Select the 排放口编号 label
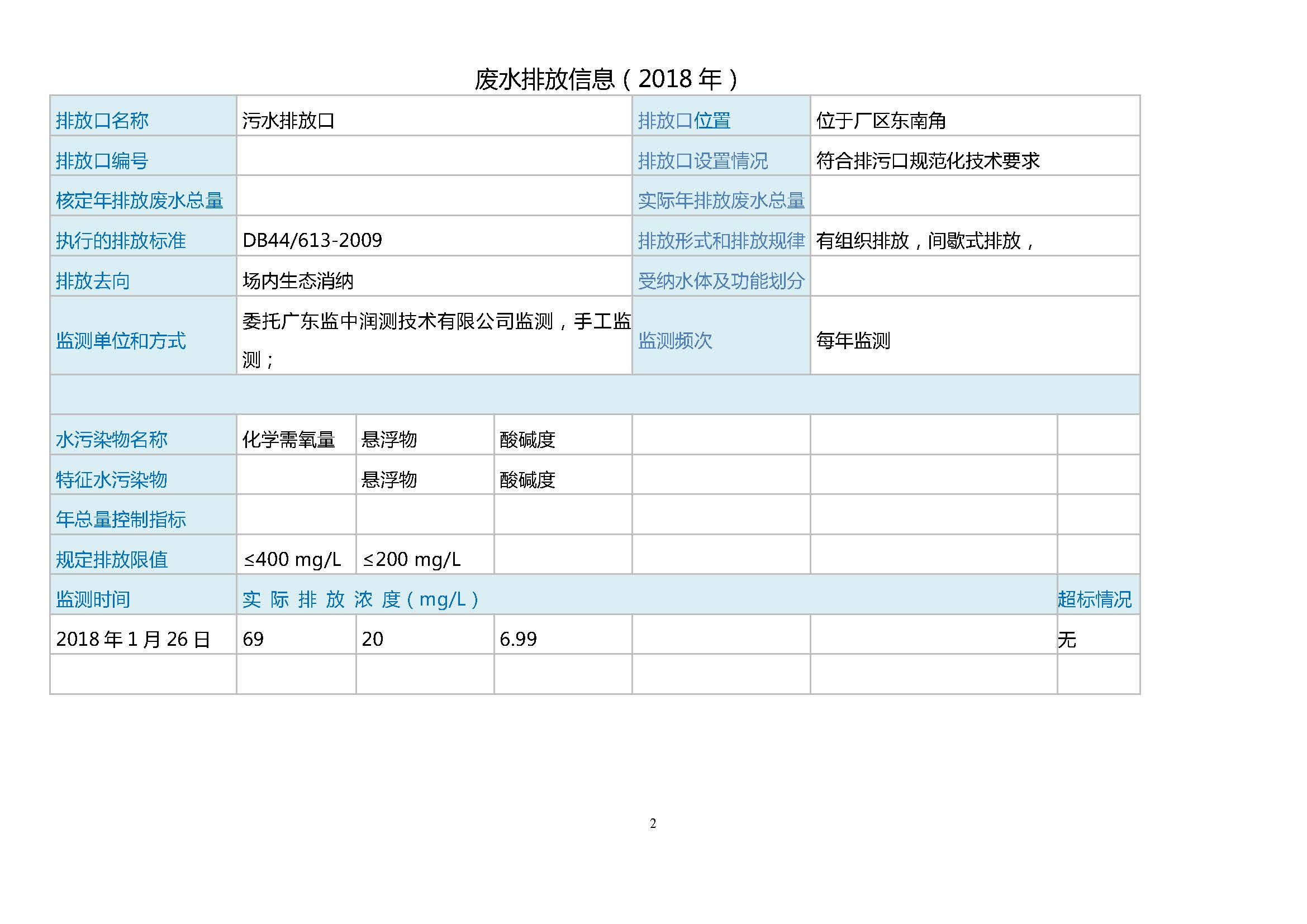The width and height of the screenshot is (1307, 924). pyautogui.click(x=102, y=161)
